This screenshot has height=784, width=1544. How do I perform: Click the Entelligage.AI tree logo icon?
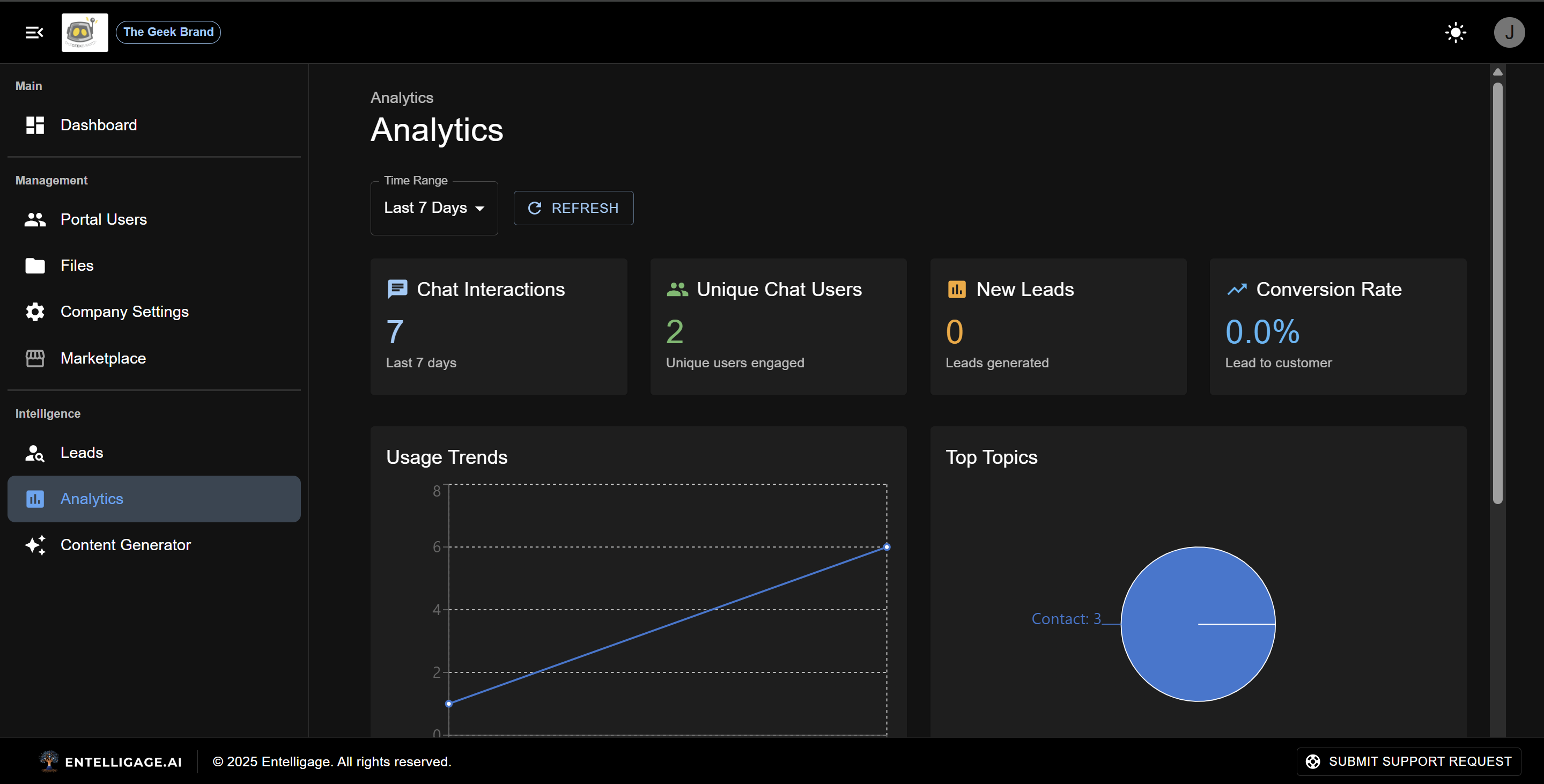(49, 760)
